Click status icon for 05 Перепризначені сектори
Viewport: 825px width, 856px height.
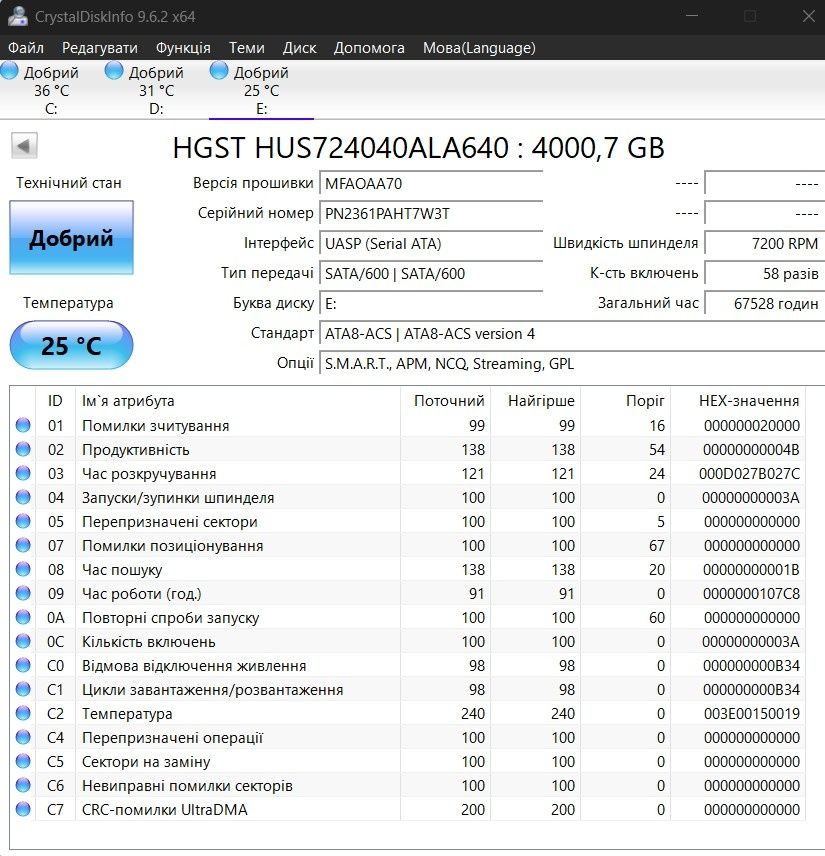[23, 521]
